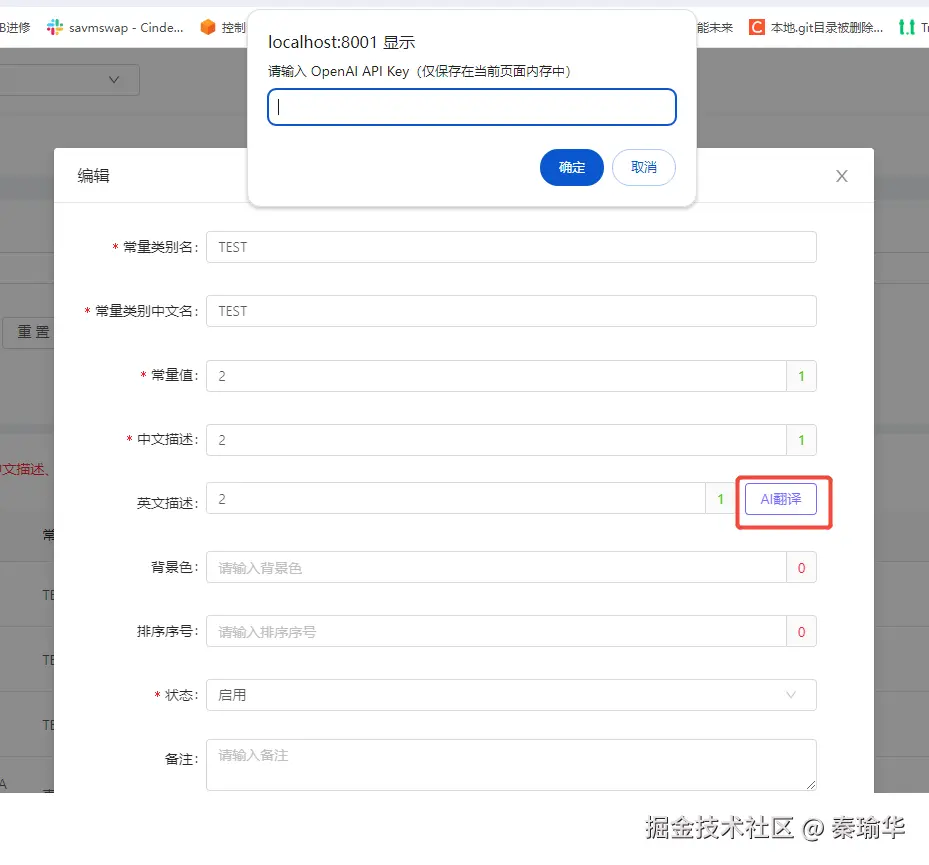Click the localhost:8001 显示 prompt heading
Viewport: 929px width, 865px height.
coord(341,43)
